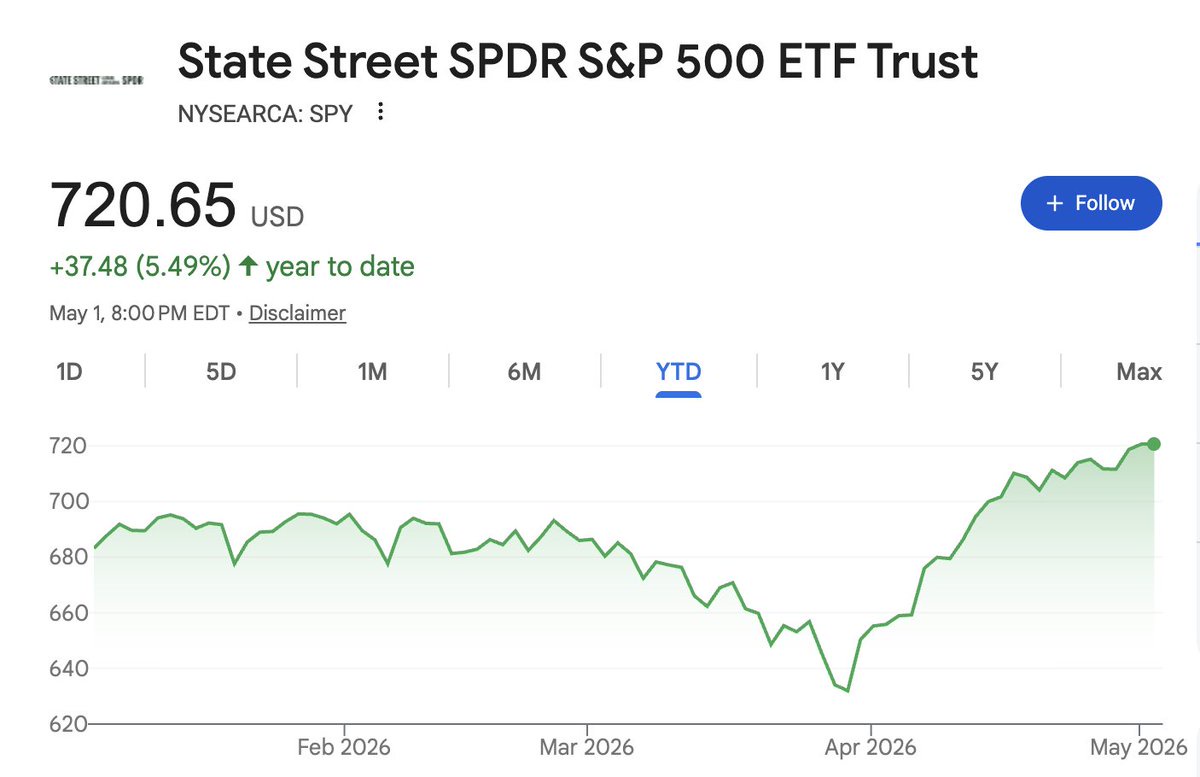The width and height of the screenshot is (1200, 777).
Task: Click the plus icon in the Follow button
Action: point(1053,203)
